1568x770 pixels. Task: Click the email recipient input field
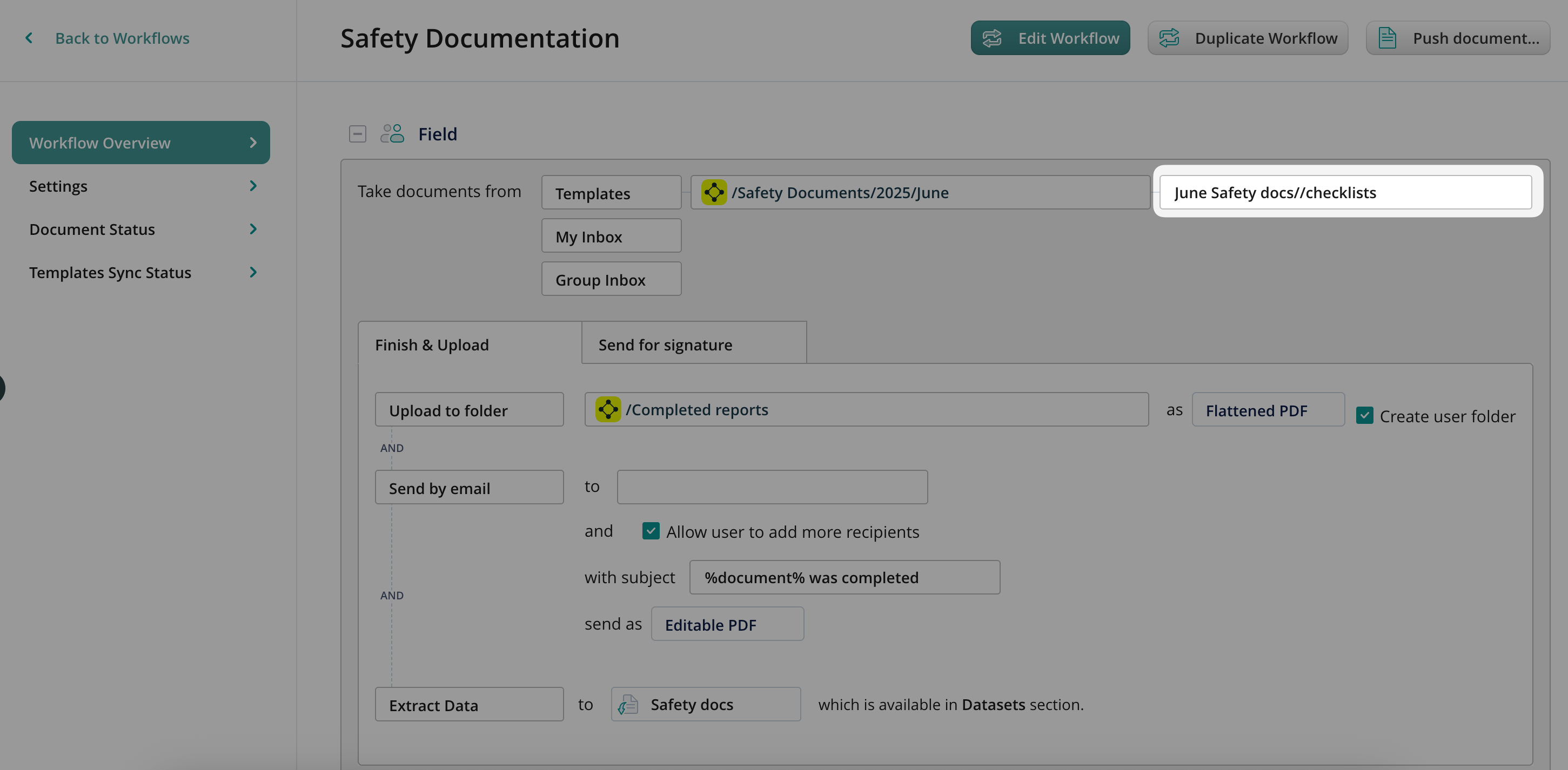(772, 487)
